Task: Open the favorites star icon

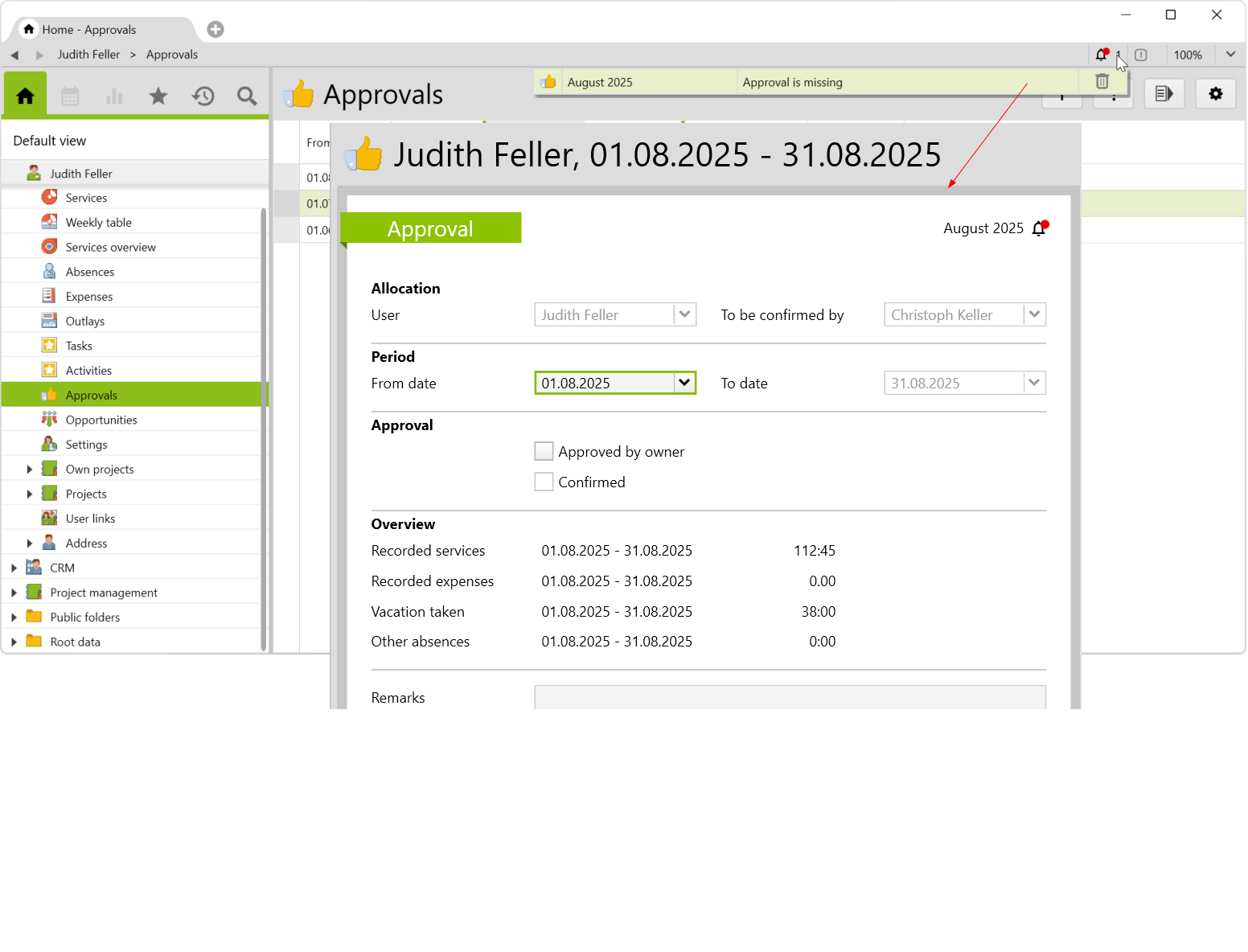Action: [158, 96]
